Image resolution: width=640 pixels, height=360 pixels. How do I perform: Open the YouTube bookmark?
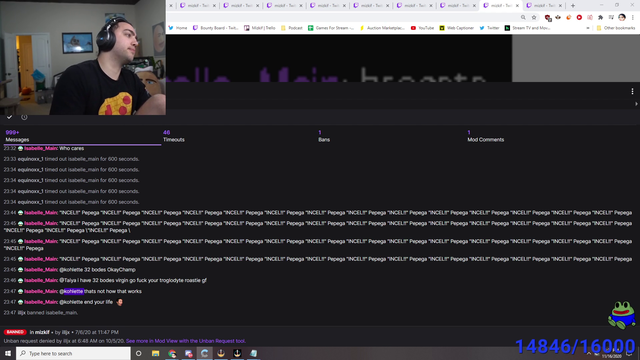(x=422, y=28)
